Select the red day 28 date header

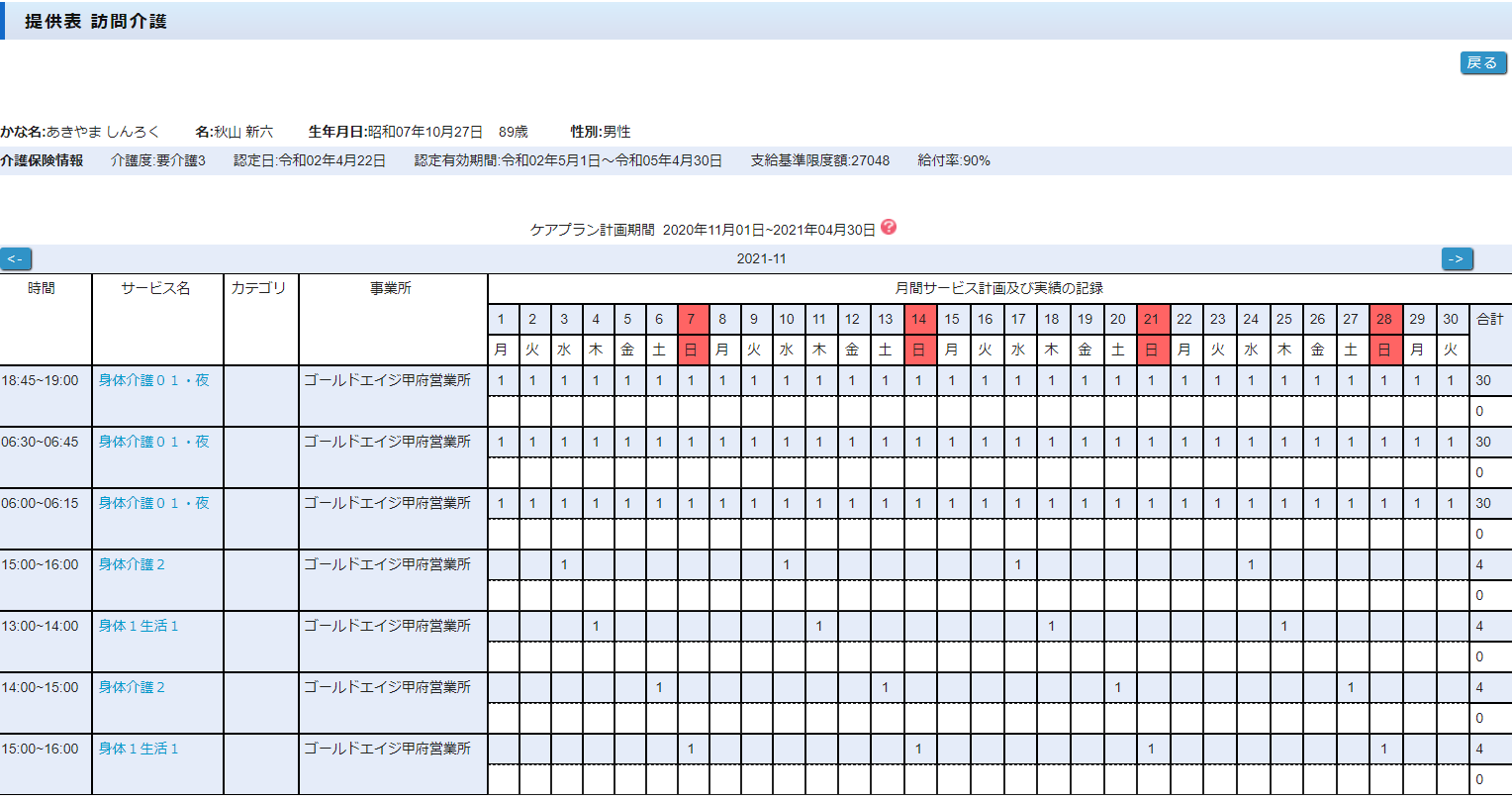[1385, 320]
